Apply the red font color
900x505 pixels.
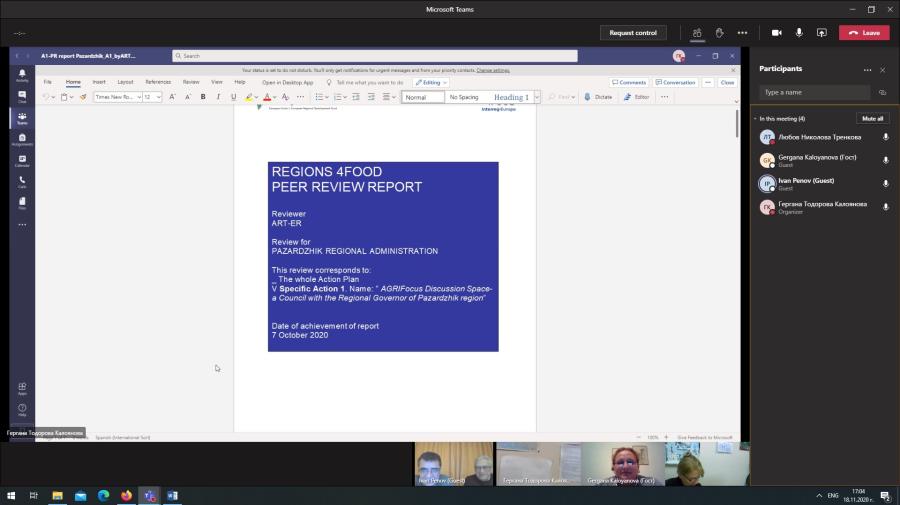click(267, 97)
